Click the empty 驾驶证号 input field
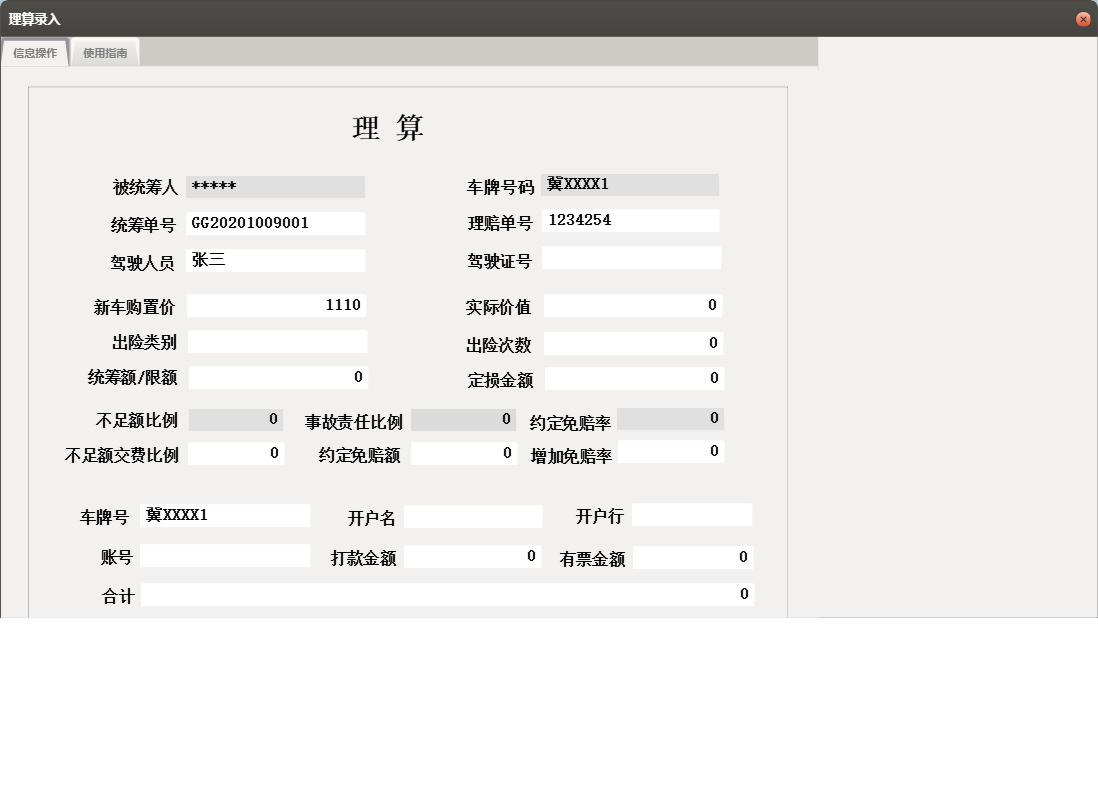This screenshot has width=1098, height=787. [x=631, y=257]
